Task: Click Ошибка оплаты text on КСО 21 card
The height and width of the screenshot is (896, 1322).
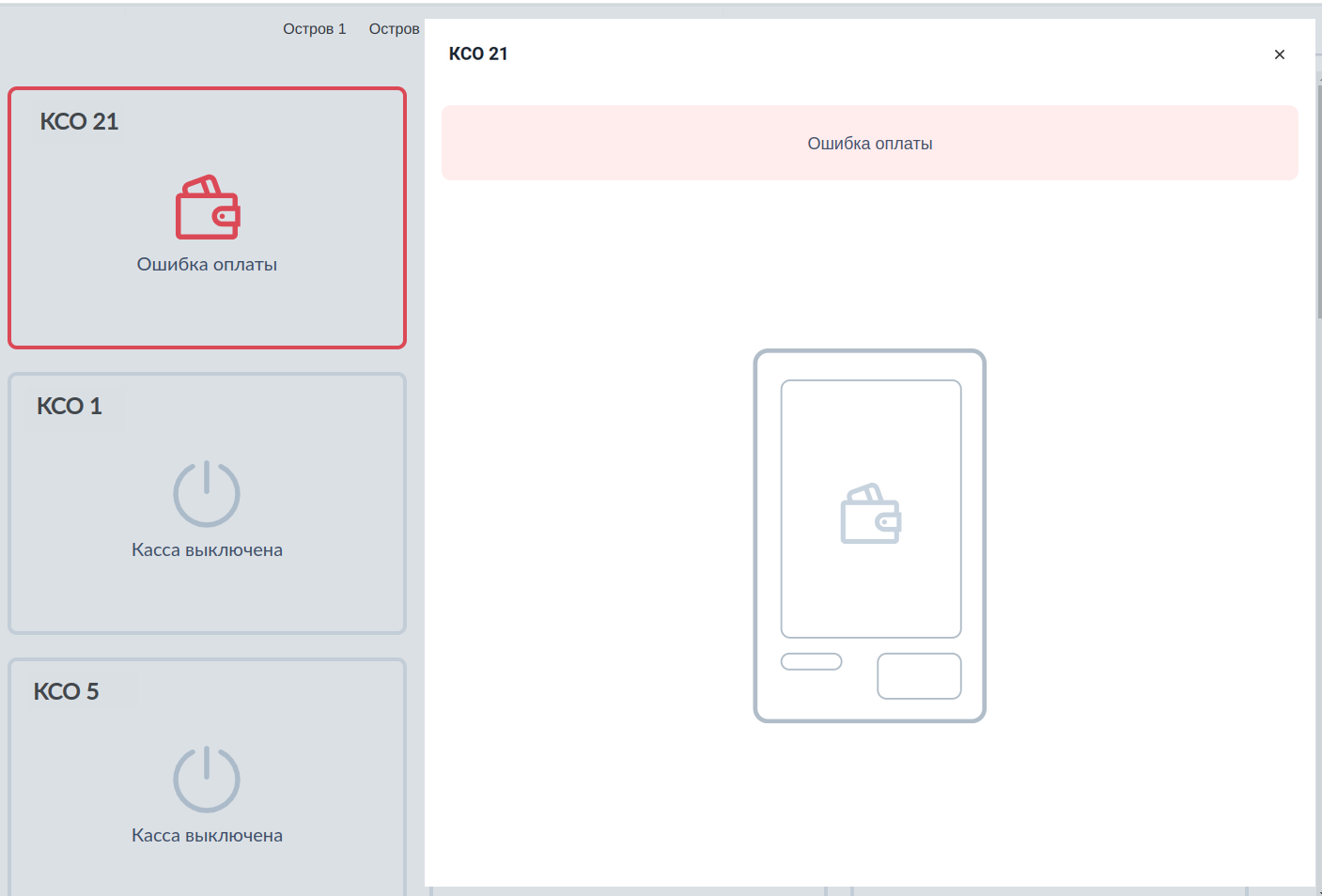Action: [207, 265]
